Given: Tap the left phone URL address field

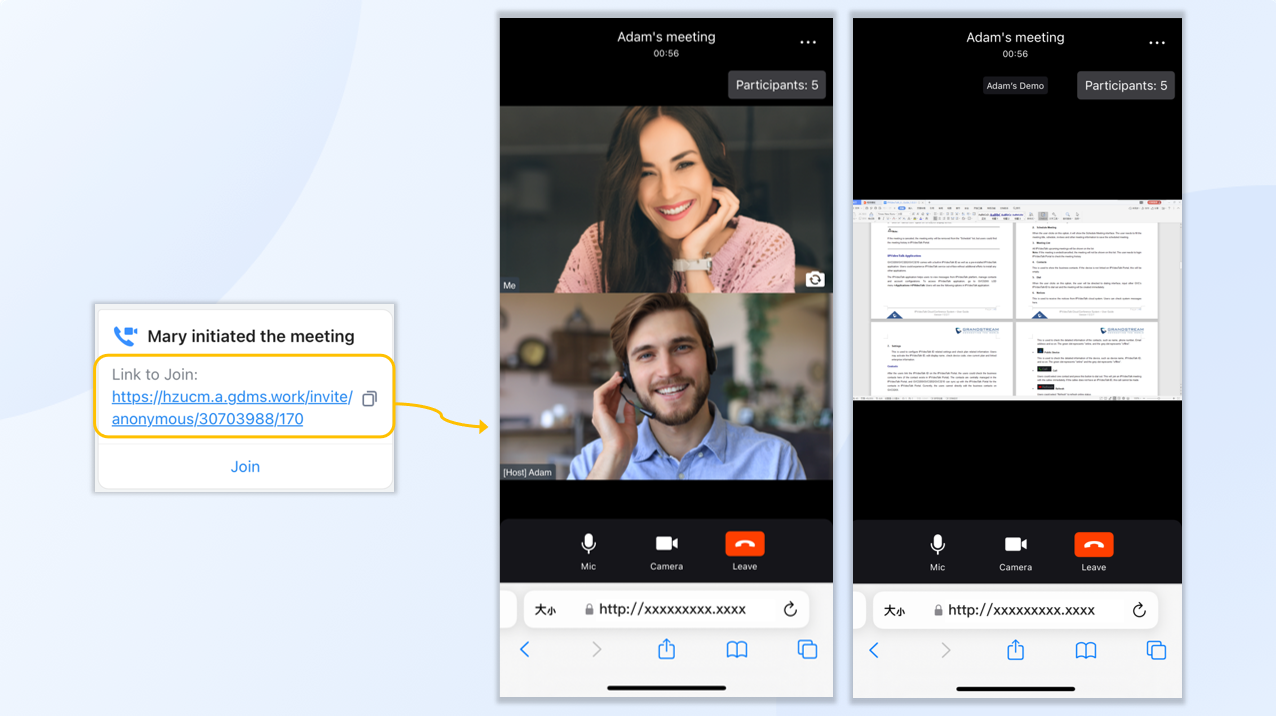Looking at the screenshot, I should click(671, 609).
